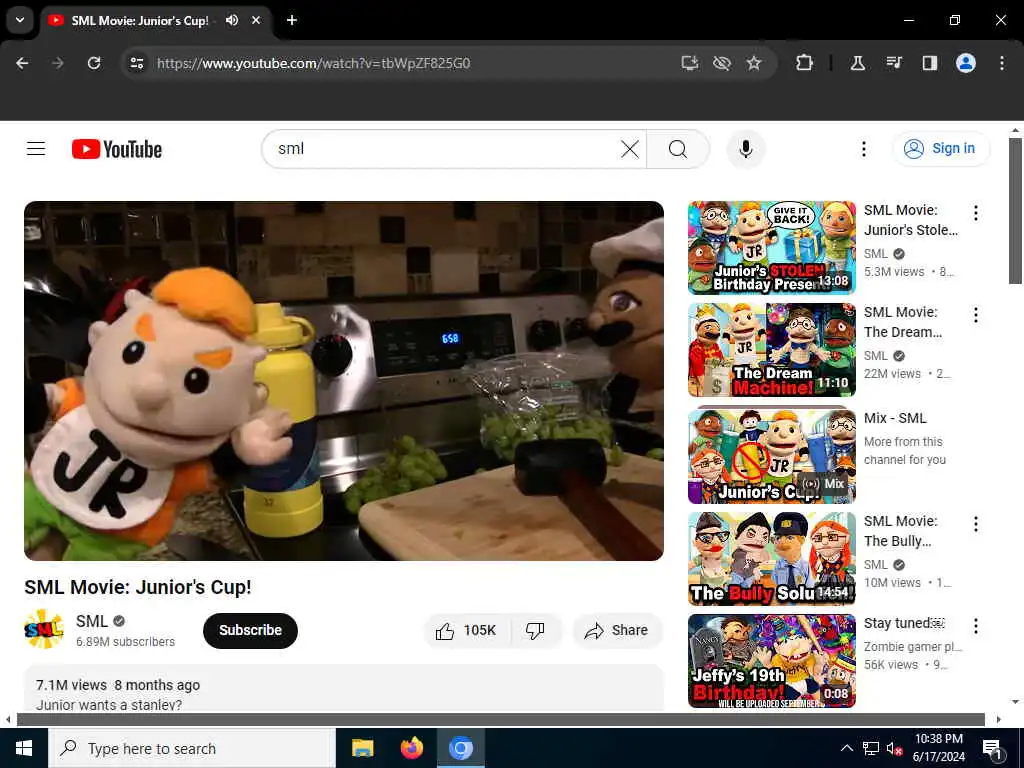The height and width of the screenshot is (768, 1024).
Task: Close the SML Movie tab
Action: tap(256, 20)
